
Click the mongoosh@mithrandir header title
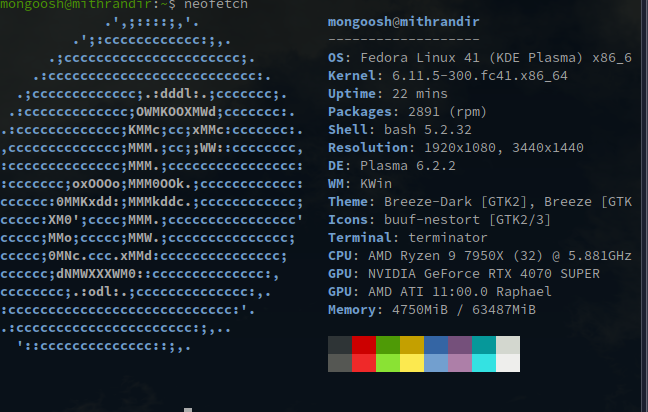(x=403, y=21)
